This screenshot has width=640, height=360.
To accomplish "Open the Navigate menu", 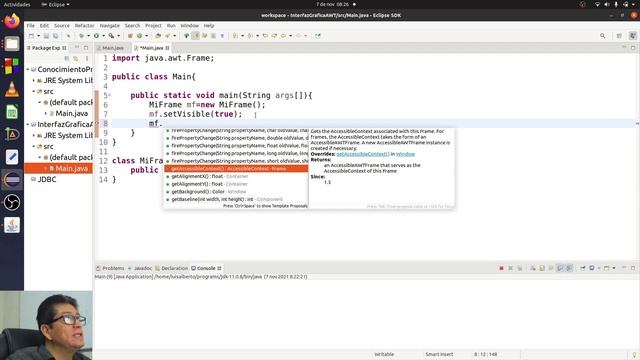I will (110, 26).
